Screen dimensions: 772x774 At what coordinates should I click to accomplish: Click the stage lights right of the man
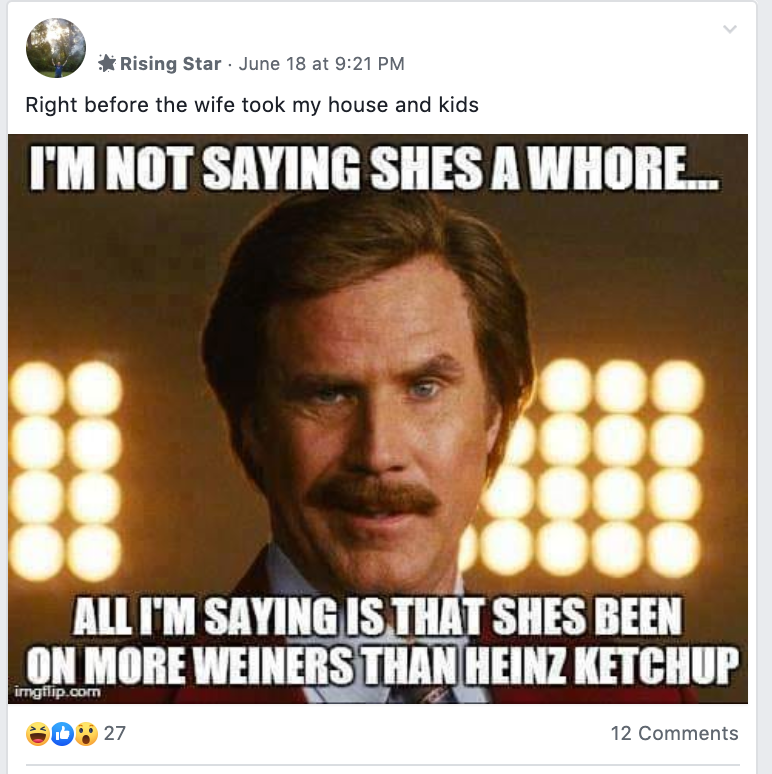tap(587, 469)
